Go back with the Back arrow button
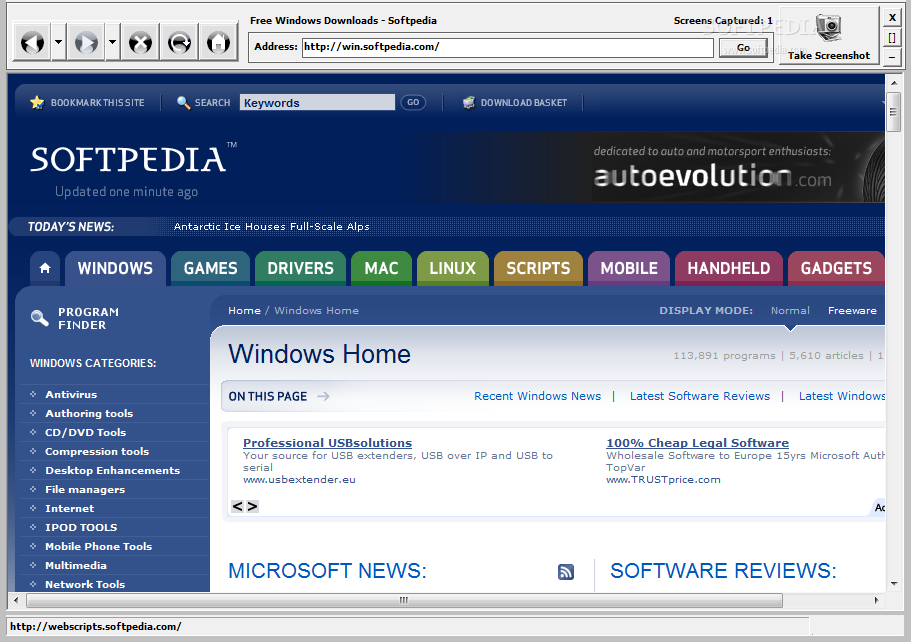 tap(32, 42)
